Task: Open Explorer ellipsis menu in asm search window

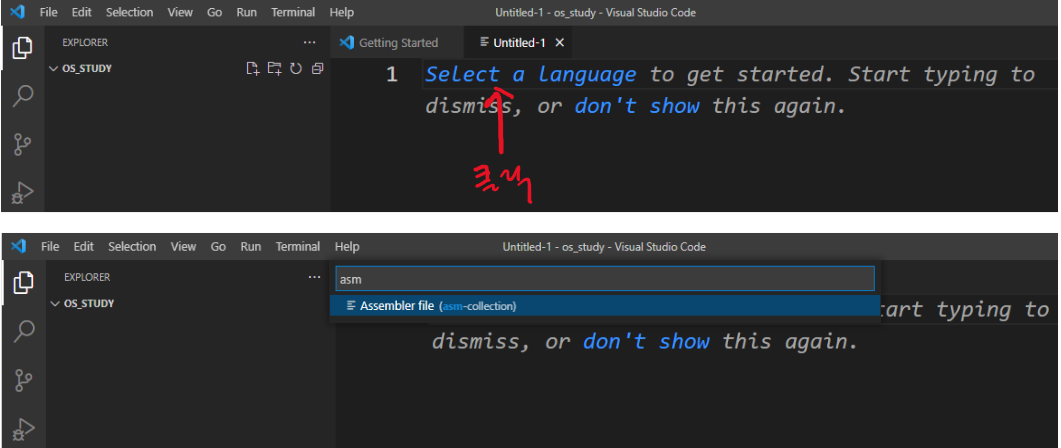Action: click(x=314, y=277)
